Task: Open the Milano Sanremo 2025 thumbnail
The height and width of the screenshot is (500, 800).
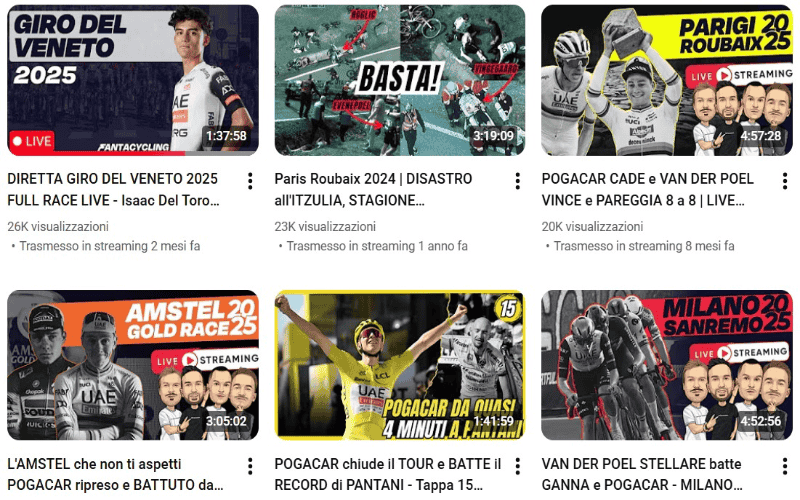Action: [667, 365]
